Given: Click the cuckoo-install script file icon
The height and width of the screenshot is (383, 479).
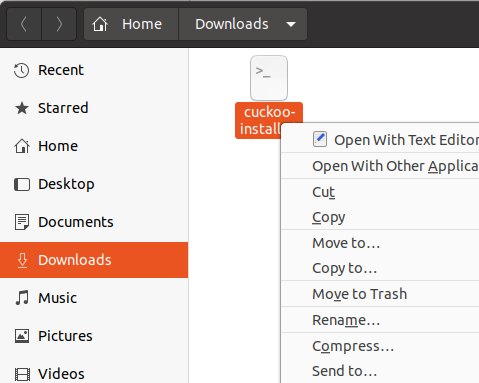Looking at the screenshot, I should click(269, 78).
